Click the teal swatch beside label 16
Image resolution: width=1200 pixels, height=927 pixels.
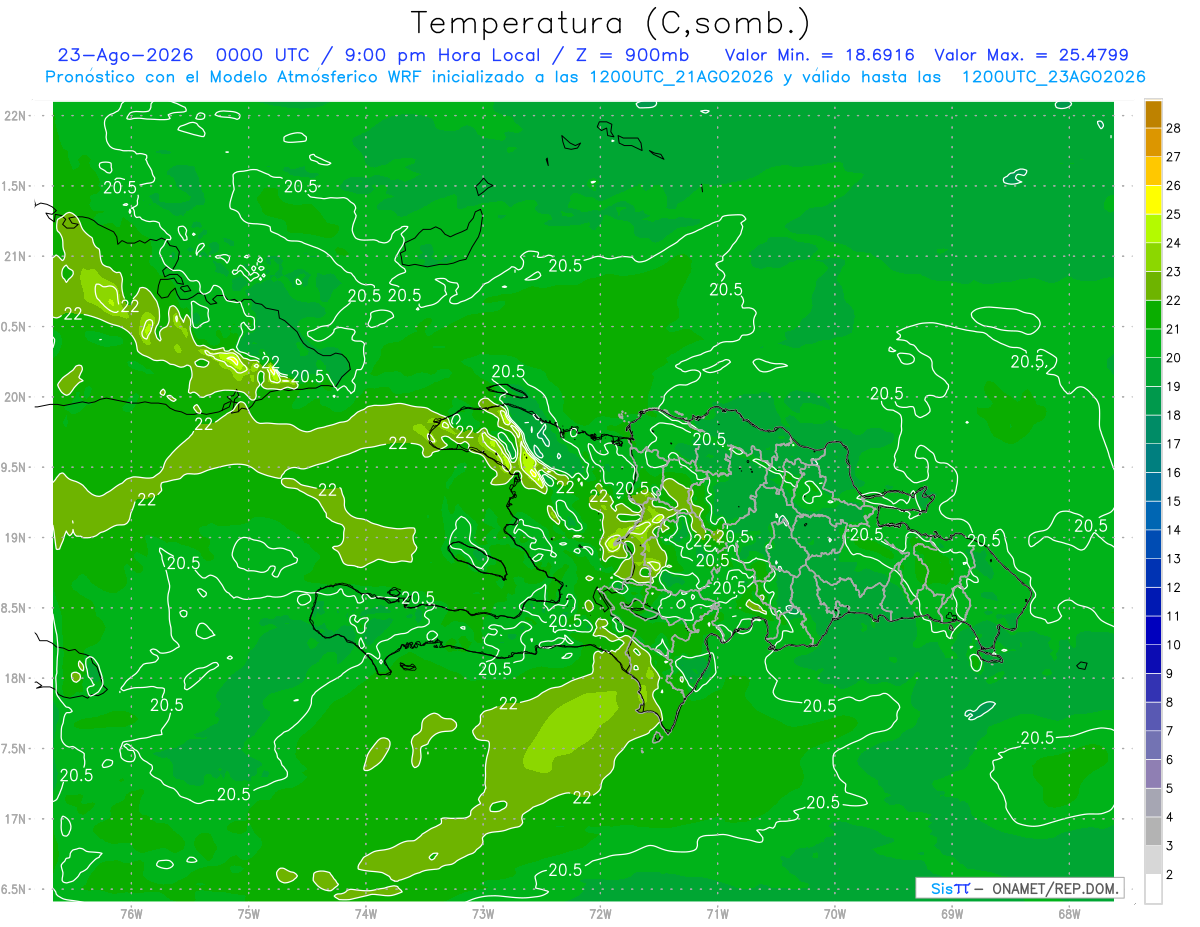click(x=1153, y=459)
